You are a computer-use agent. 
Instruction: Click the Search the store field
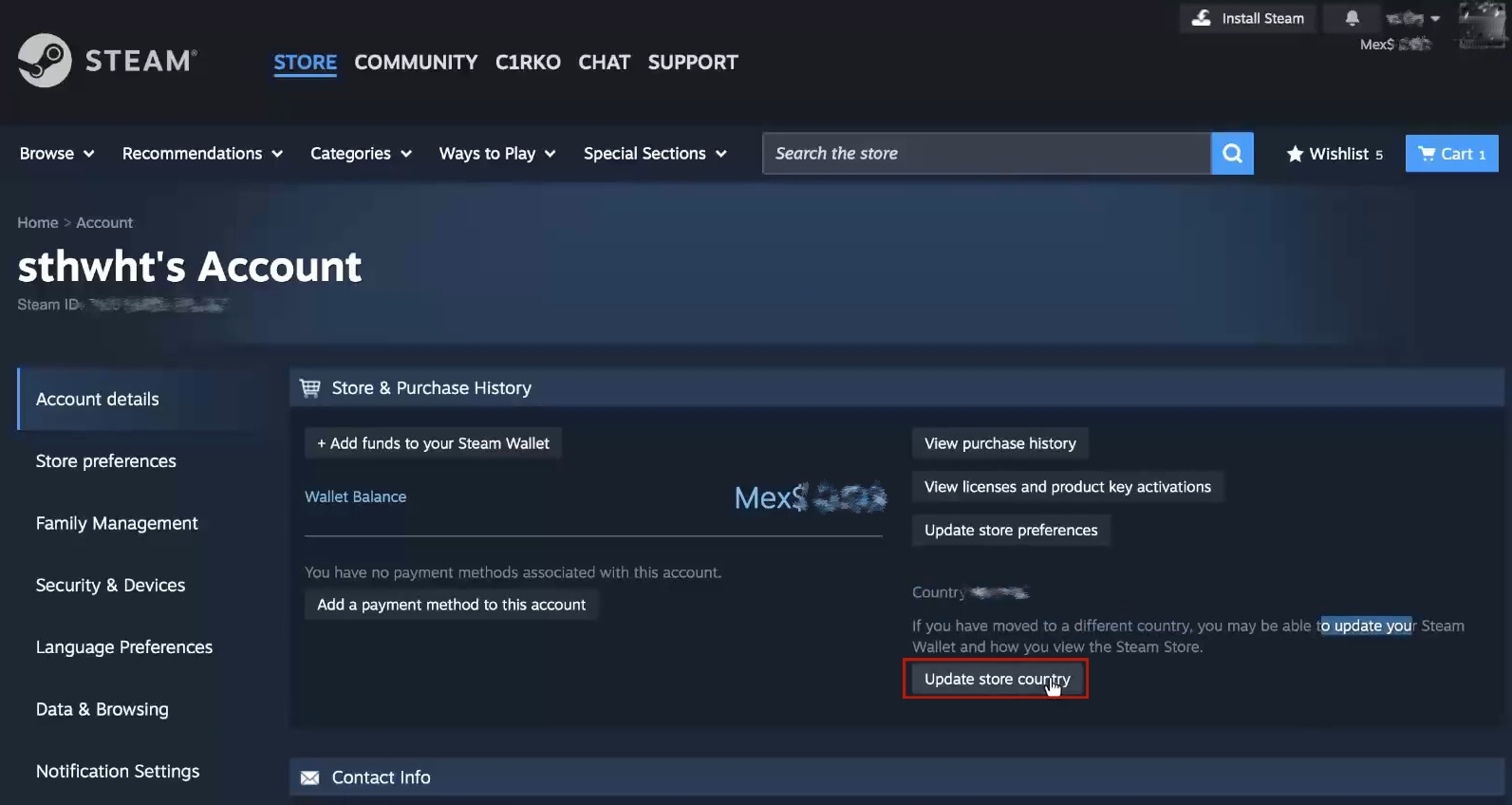986,154
